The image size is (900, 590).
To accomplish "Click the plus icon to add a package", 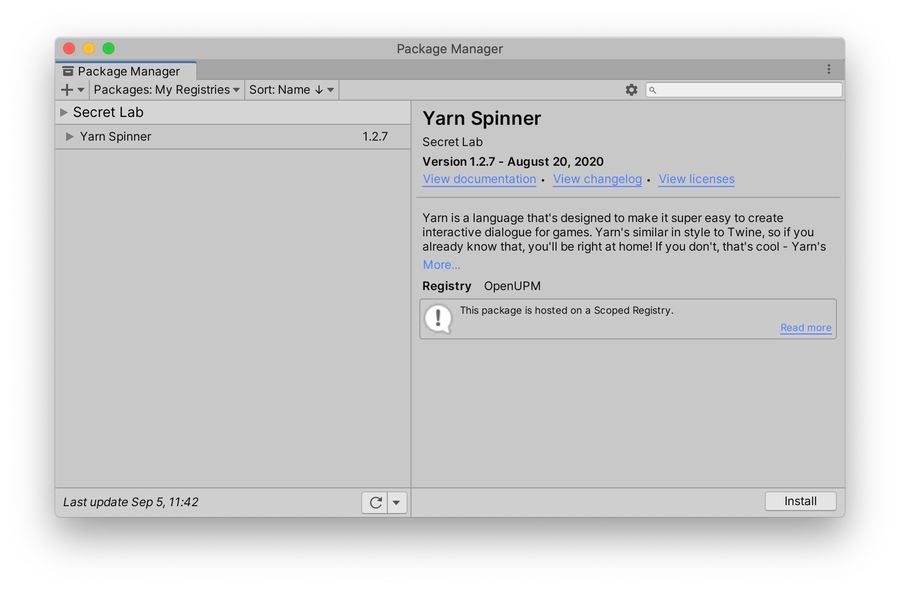I will tap(67, 90).
